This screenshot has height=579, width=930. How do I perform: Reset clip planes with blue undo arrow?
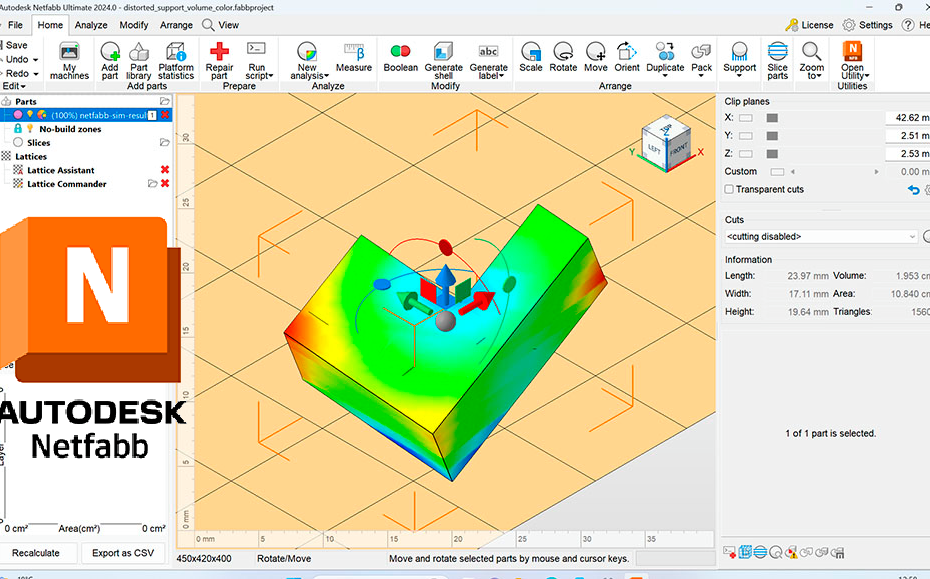pos(913,190)
